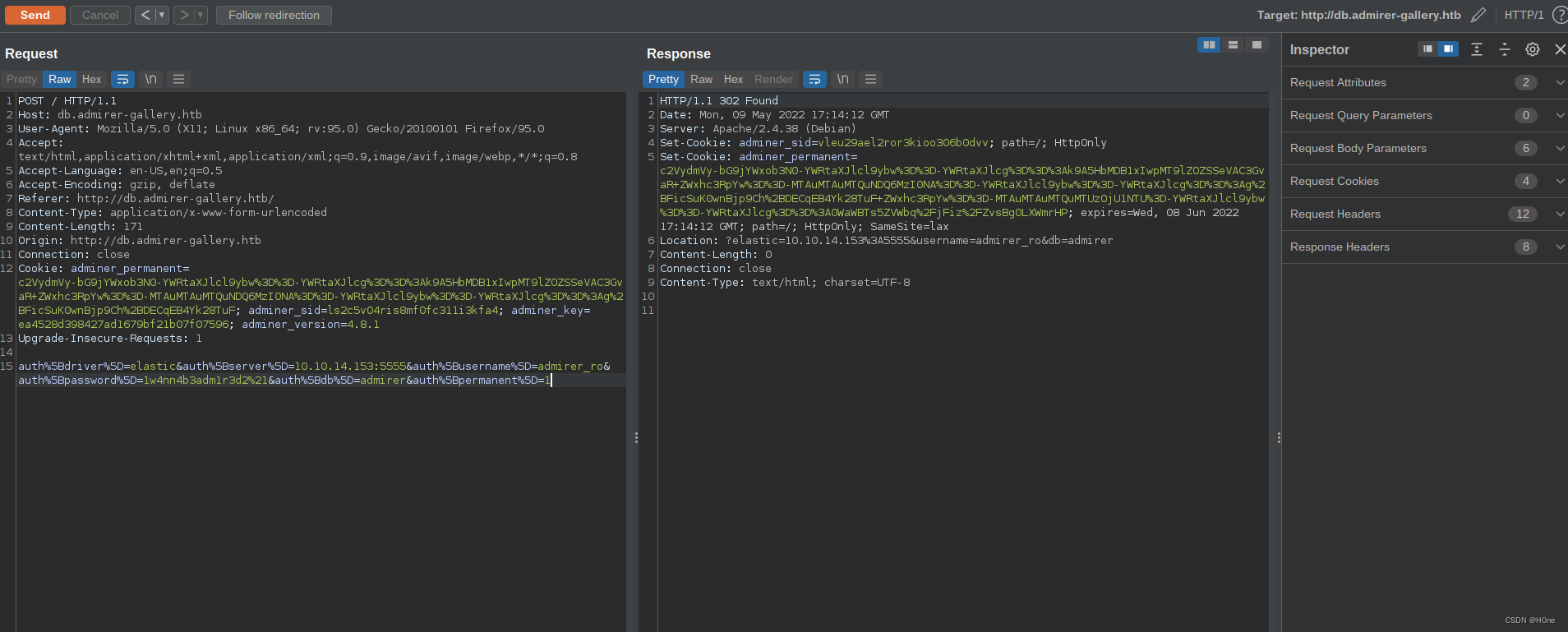1568x632 pixels.
Task: Click the adminer_sid Set-Cookie response line
Action: pyautogui.click(x=883, y=142)
